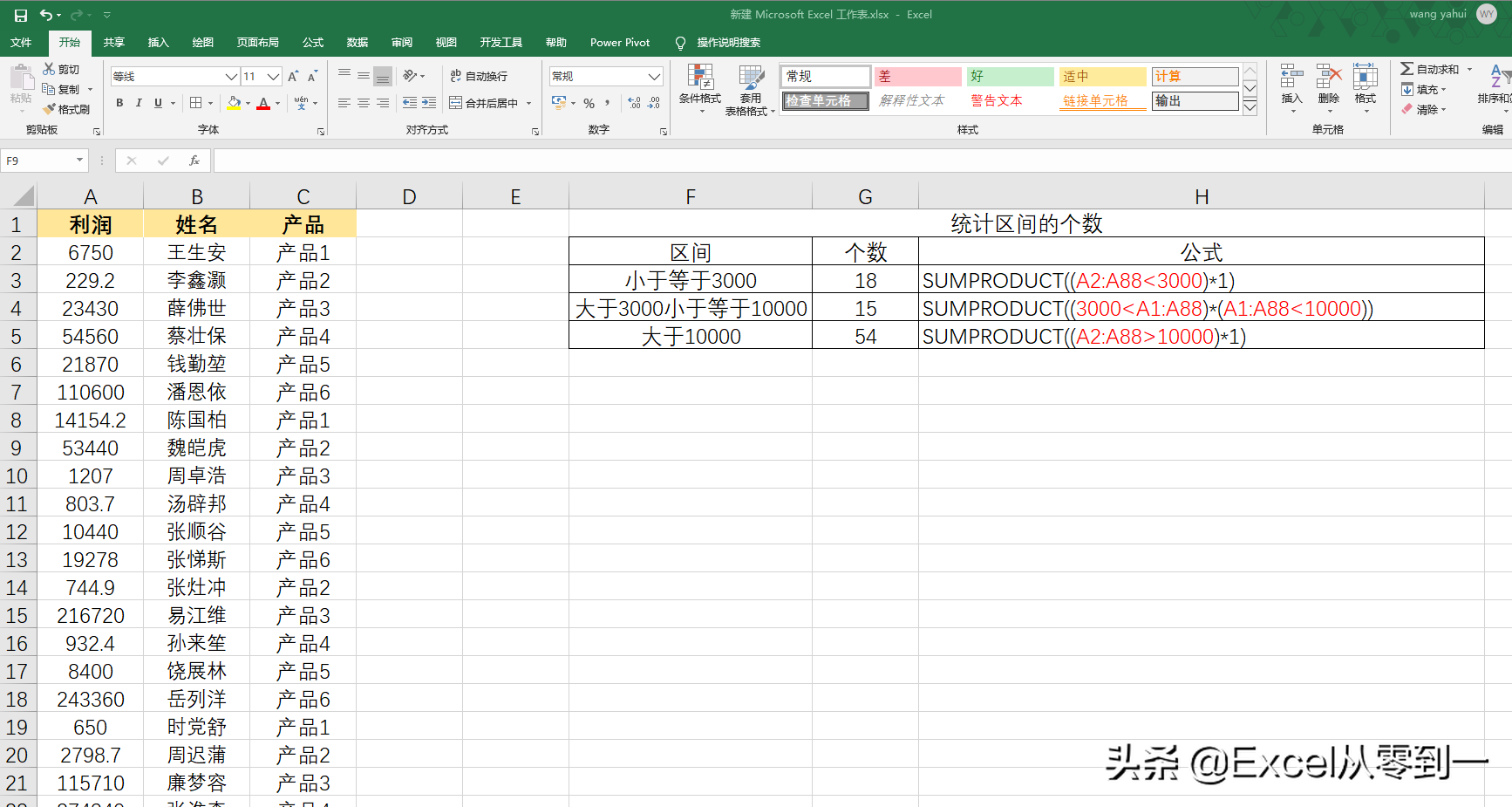
Task: Click the Accounting Number Format icon
Action: coord(559,103)
